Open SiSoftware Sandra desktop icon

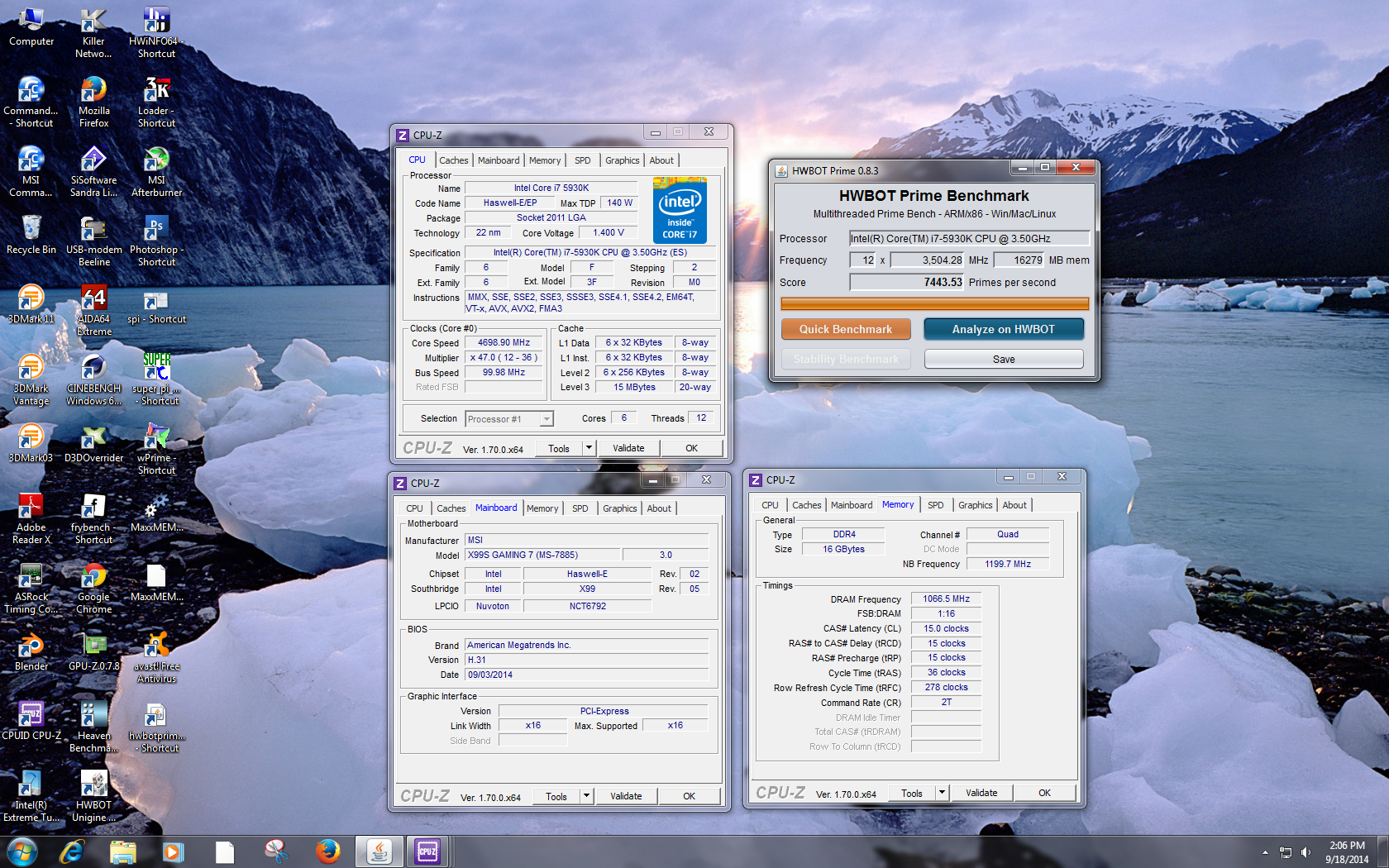[x=93, y=172]
